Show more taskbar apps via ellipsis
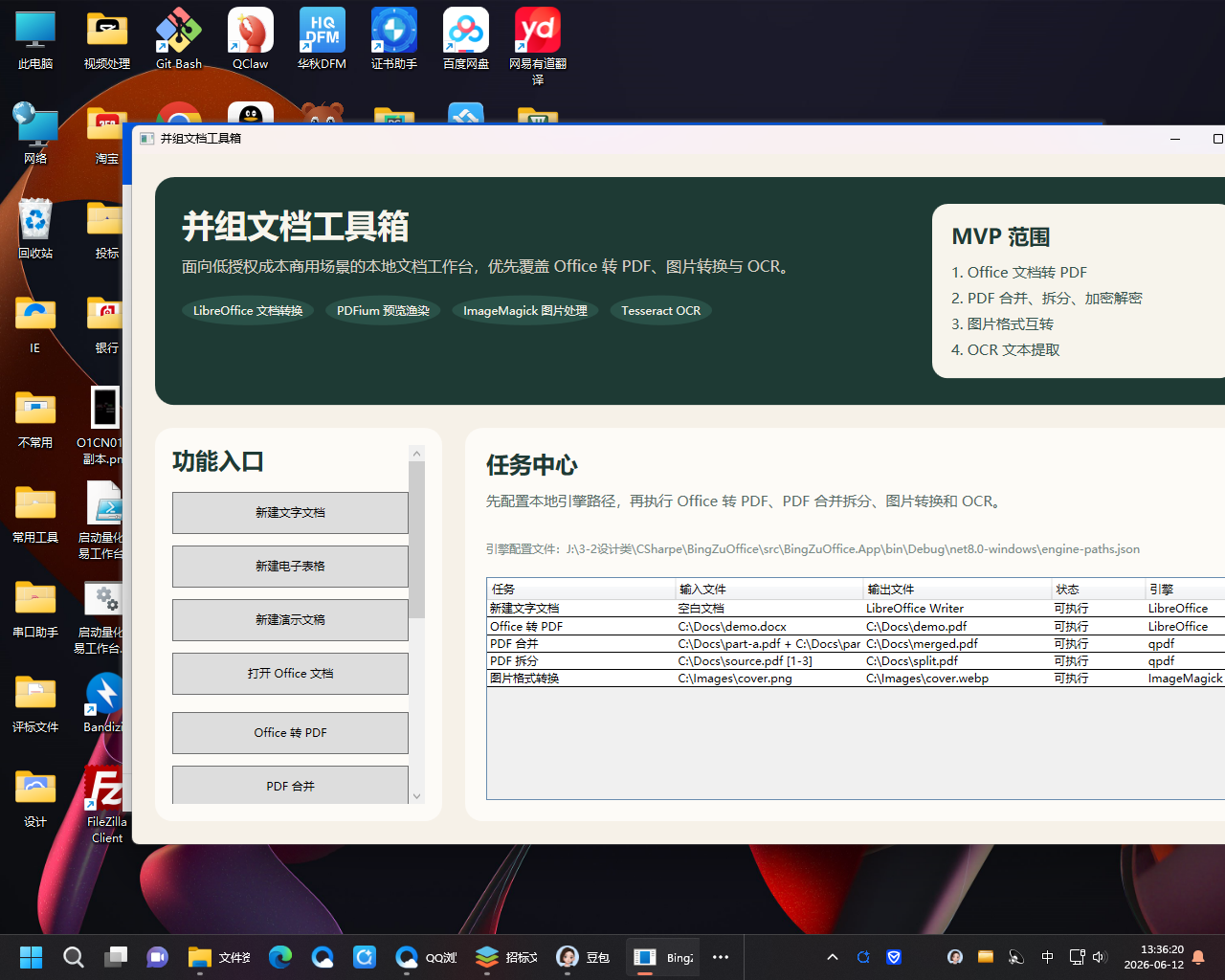 [x=721, y=957]
